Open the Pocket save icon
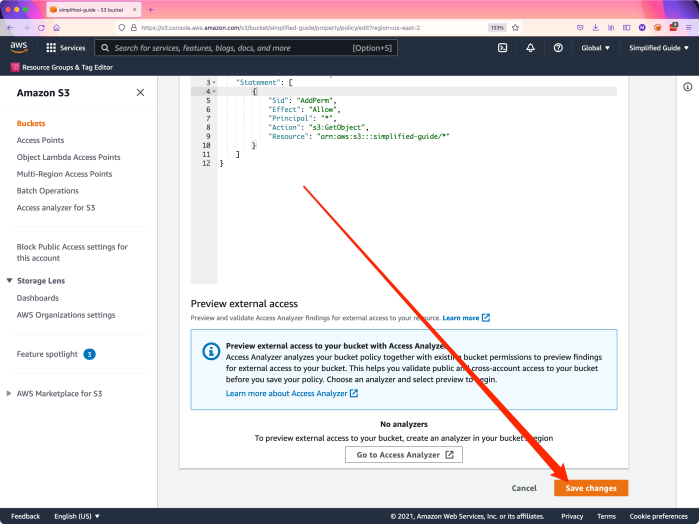Viewport: 699px width, 524px height. pyautogui.click(x=580, y=28)
